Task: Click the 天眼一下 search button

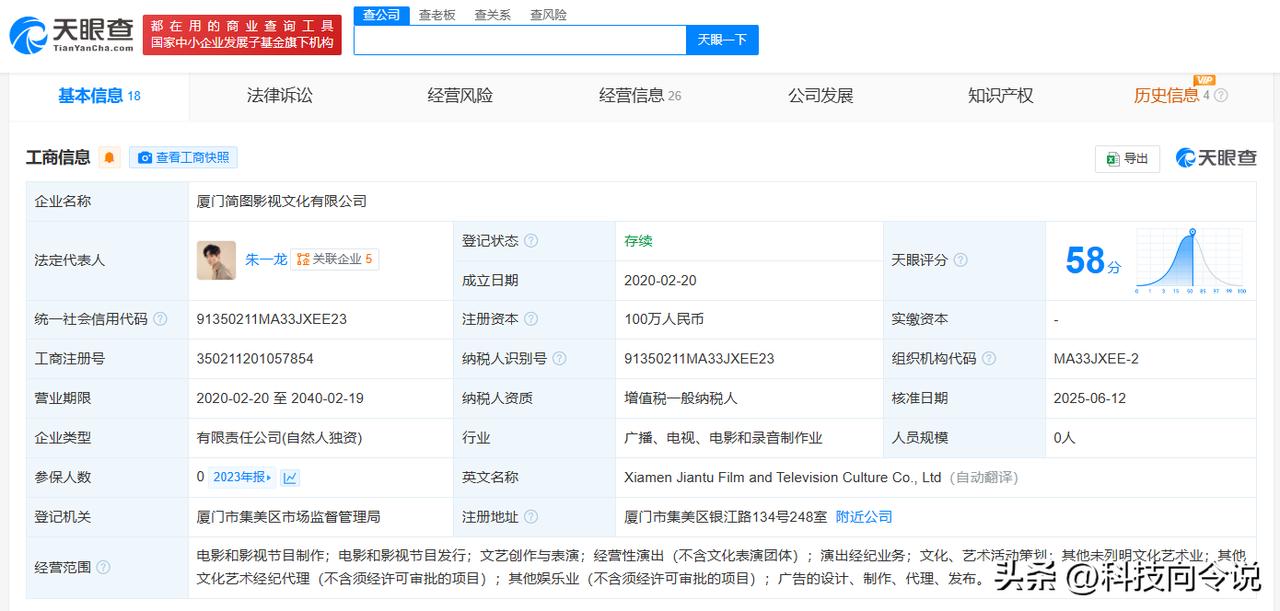Action: coord(722,40)
